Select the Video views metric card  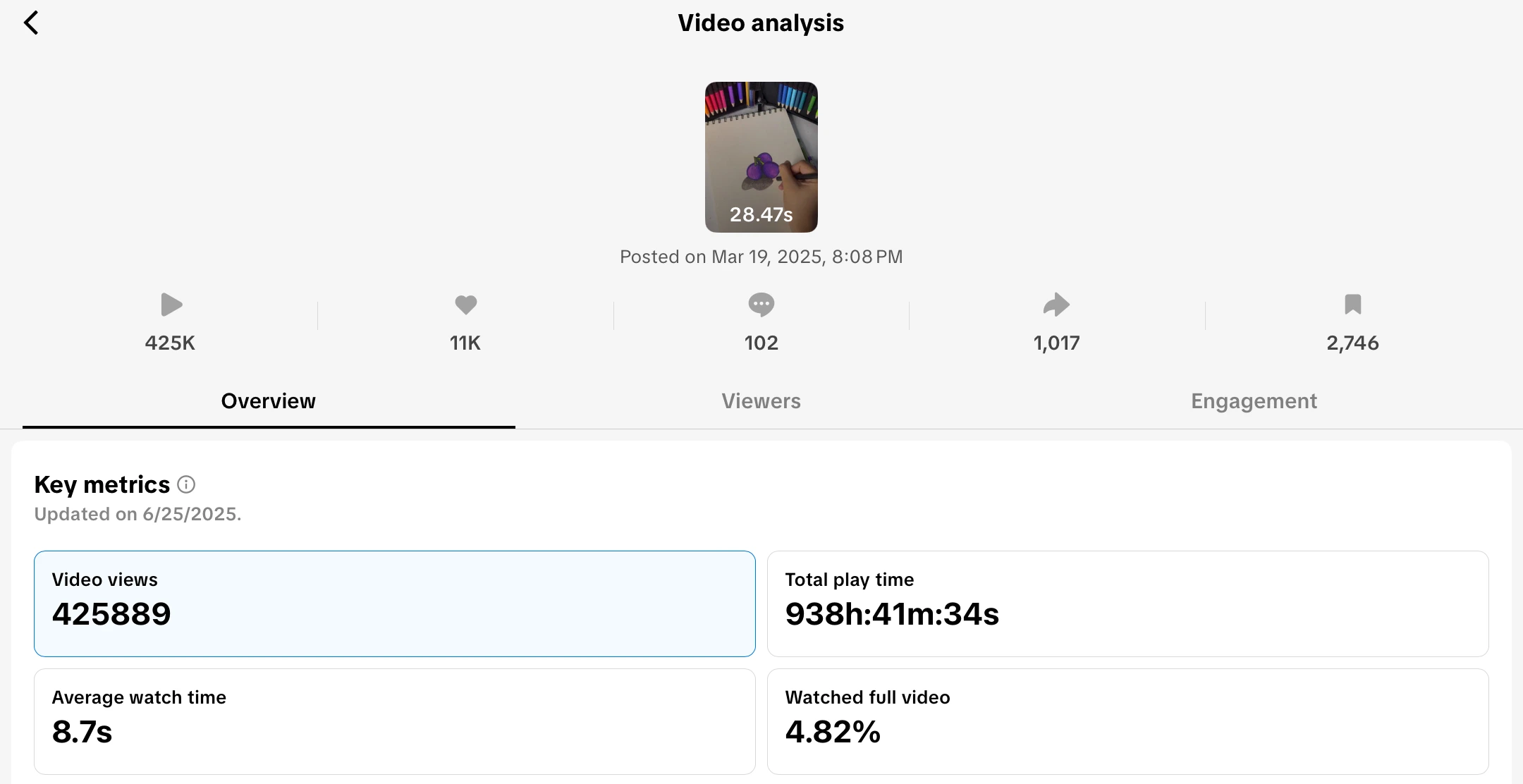[x=394, y=604]
